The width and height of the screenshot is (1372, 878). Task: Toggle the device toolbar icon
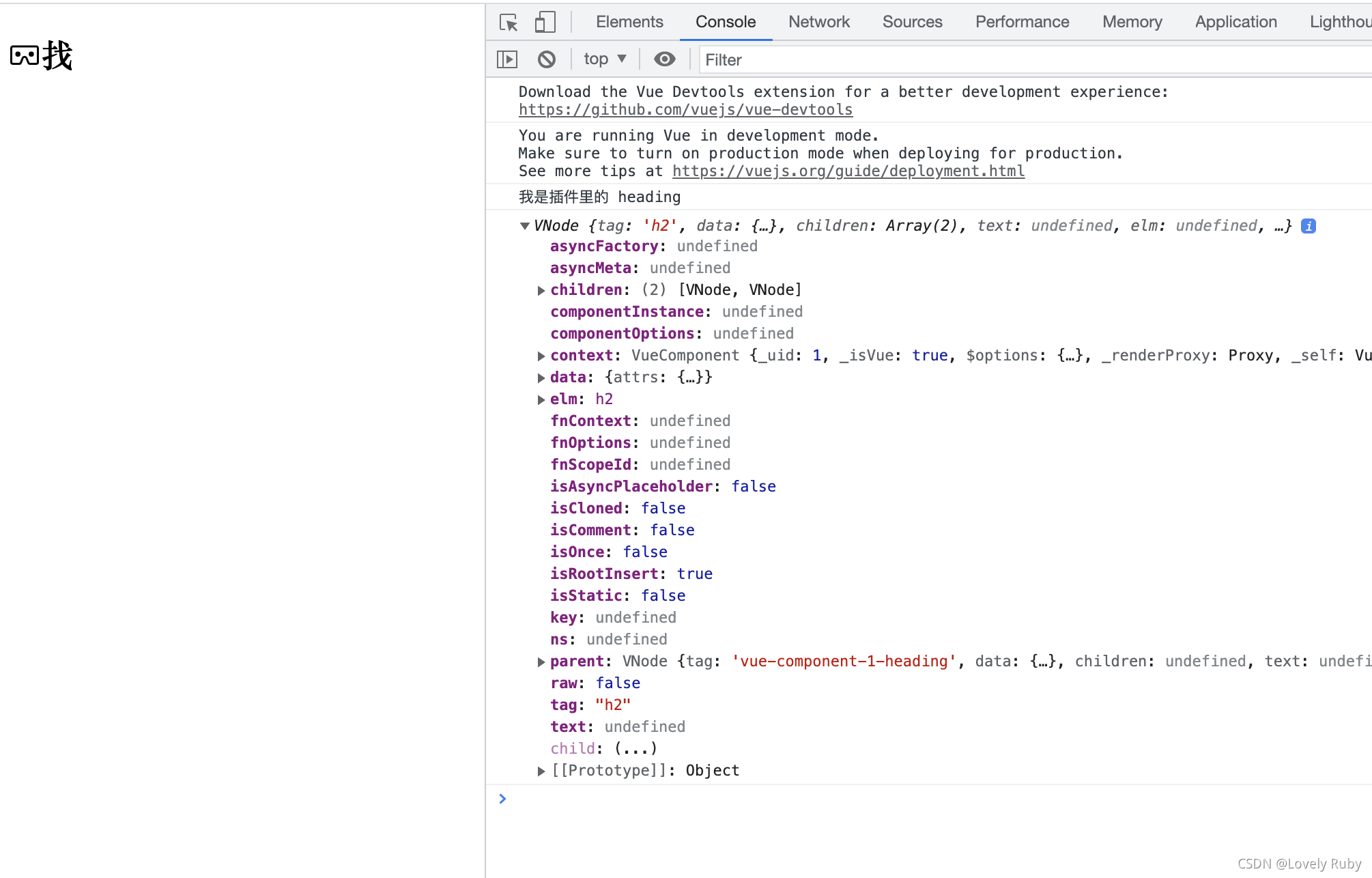pos(545,23)
